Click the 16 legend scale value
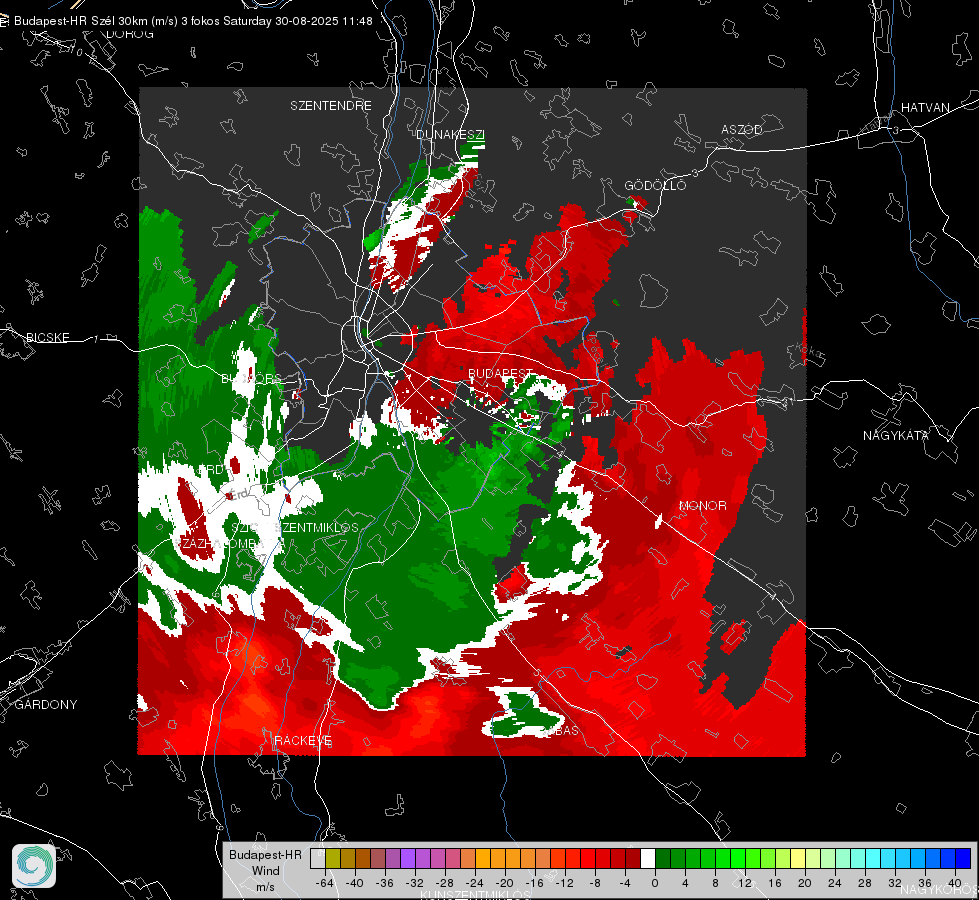 coord(775,883)
